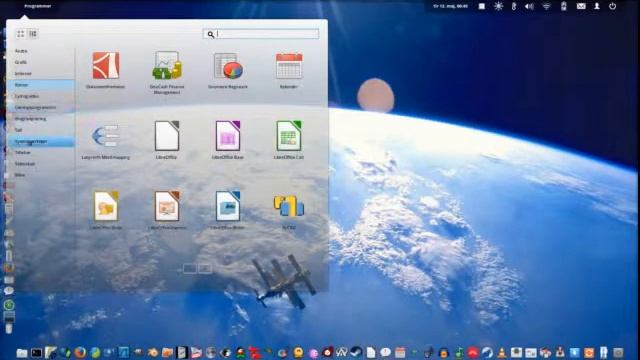
Task: Select the Systemverktøy category
Action: (x=40, y=141)
